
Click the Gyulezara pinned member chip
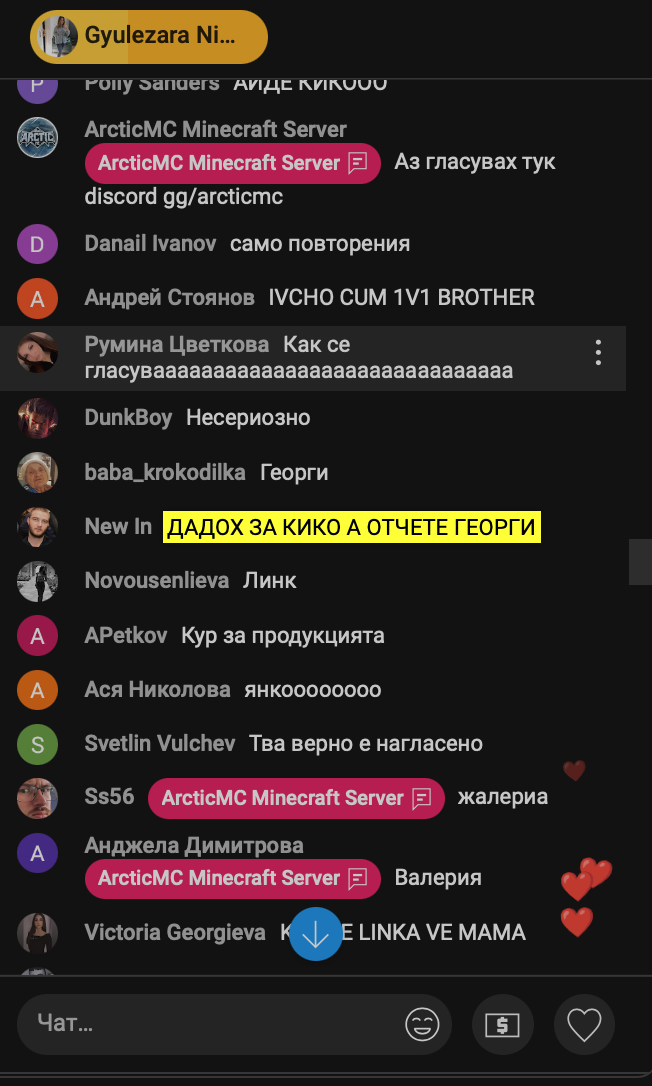tap(149, 37)
